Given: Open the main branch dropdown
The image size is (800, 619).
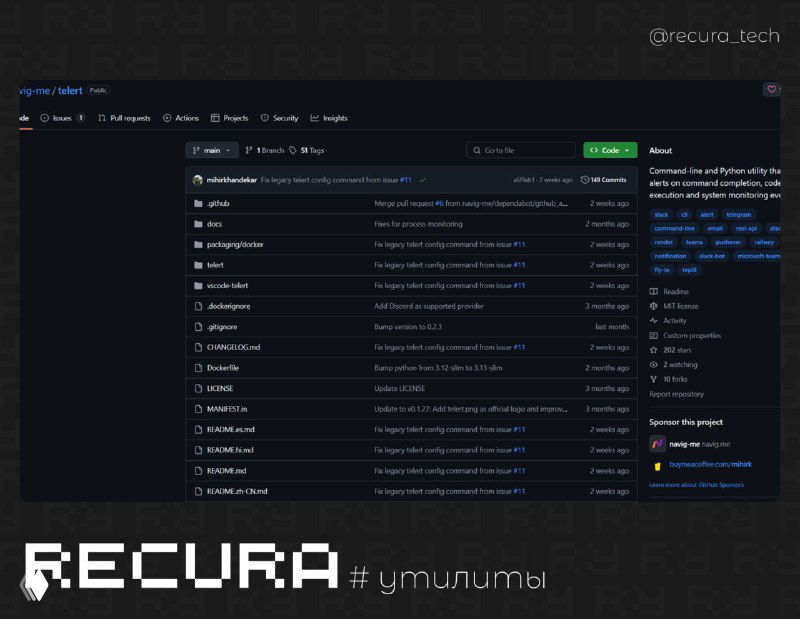Looking at the screenshot, I should click(x=211, y=149).
